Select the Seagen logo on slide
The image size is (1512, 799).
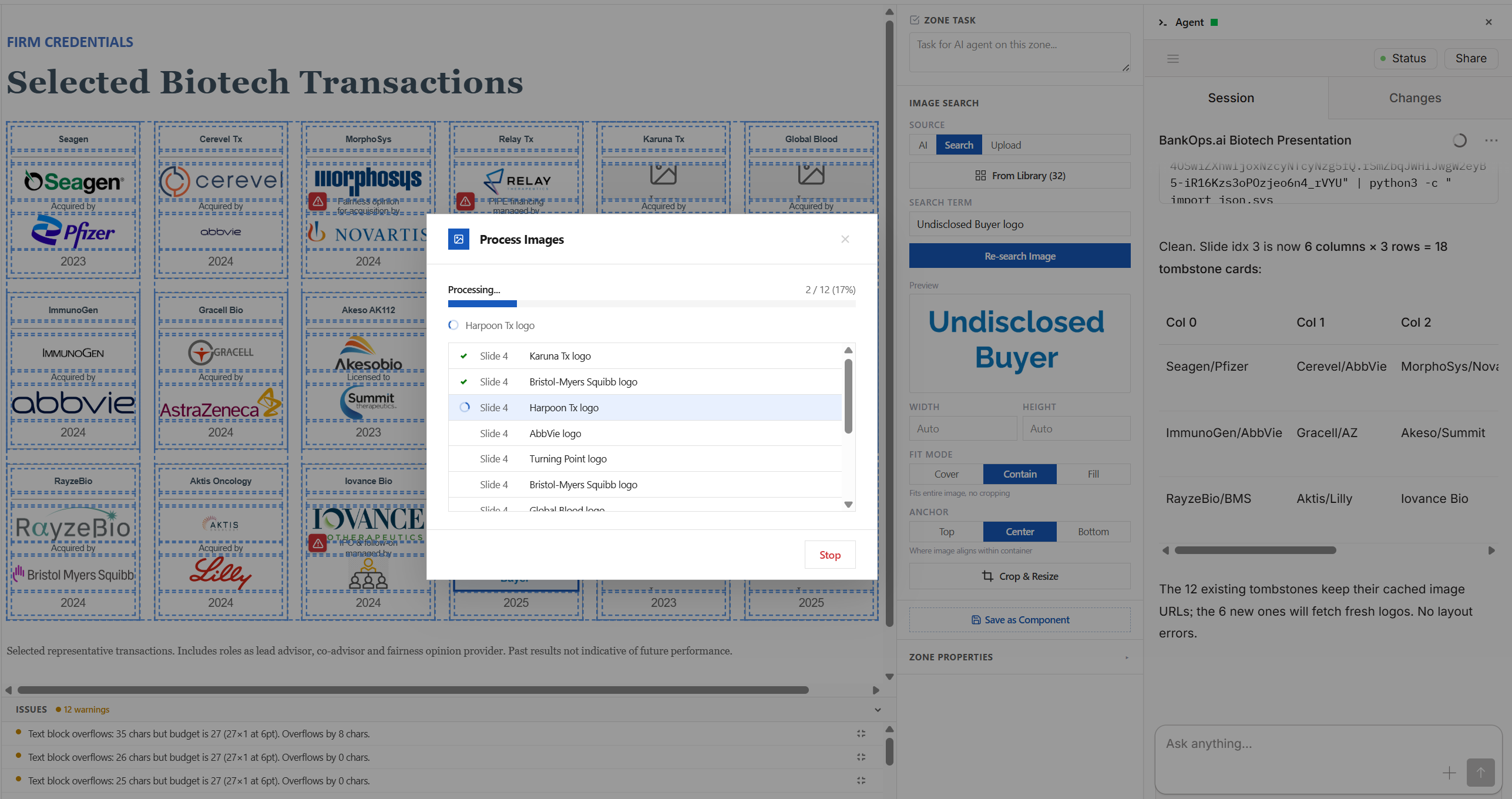[x=73, y=182]
